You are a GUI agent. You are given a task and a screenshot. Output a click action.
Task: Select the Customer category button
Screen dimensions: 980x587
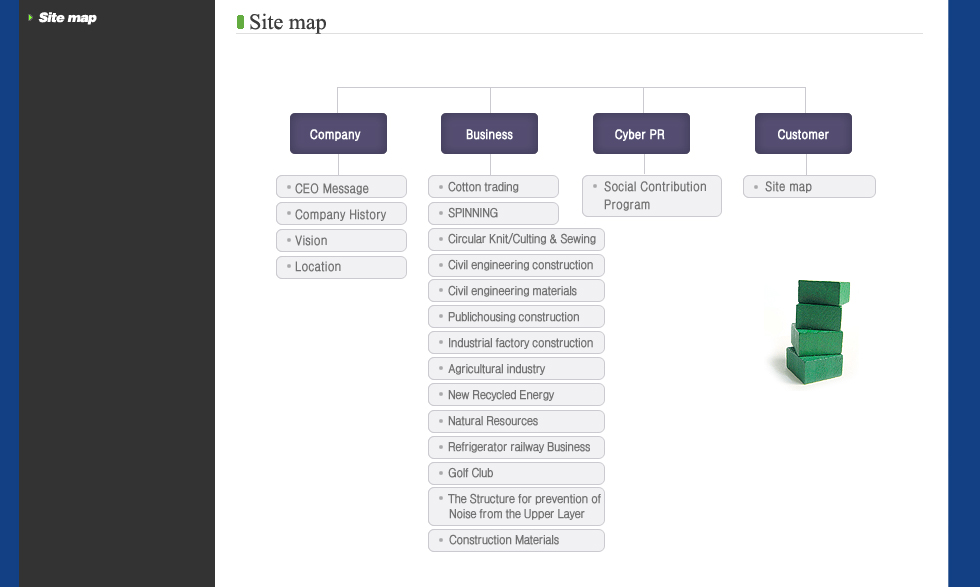tap(803, 134)
